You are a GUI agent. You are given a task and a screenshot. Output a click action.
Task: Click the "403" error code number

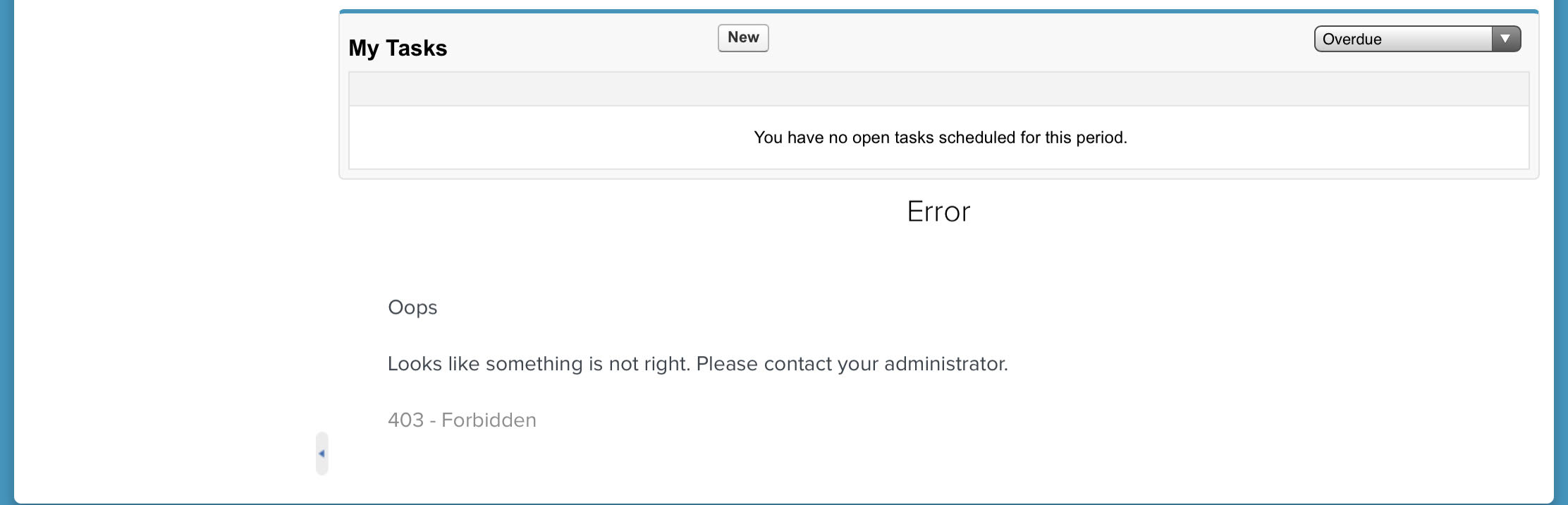405,420
